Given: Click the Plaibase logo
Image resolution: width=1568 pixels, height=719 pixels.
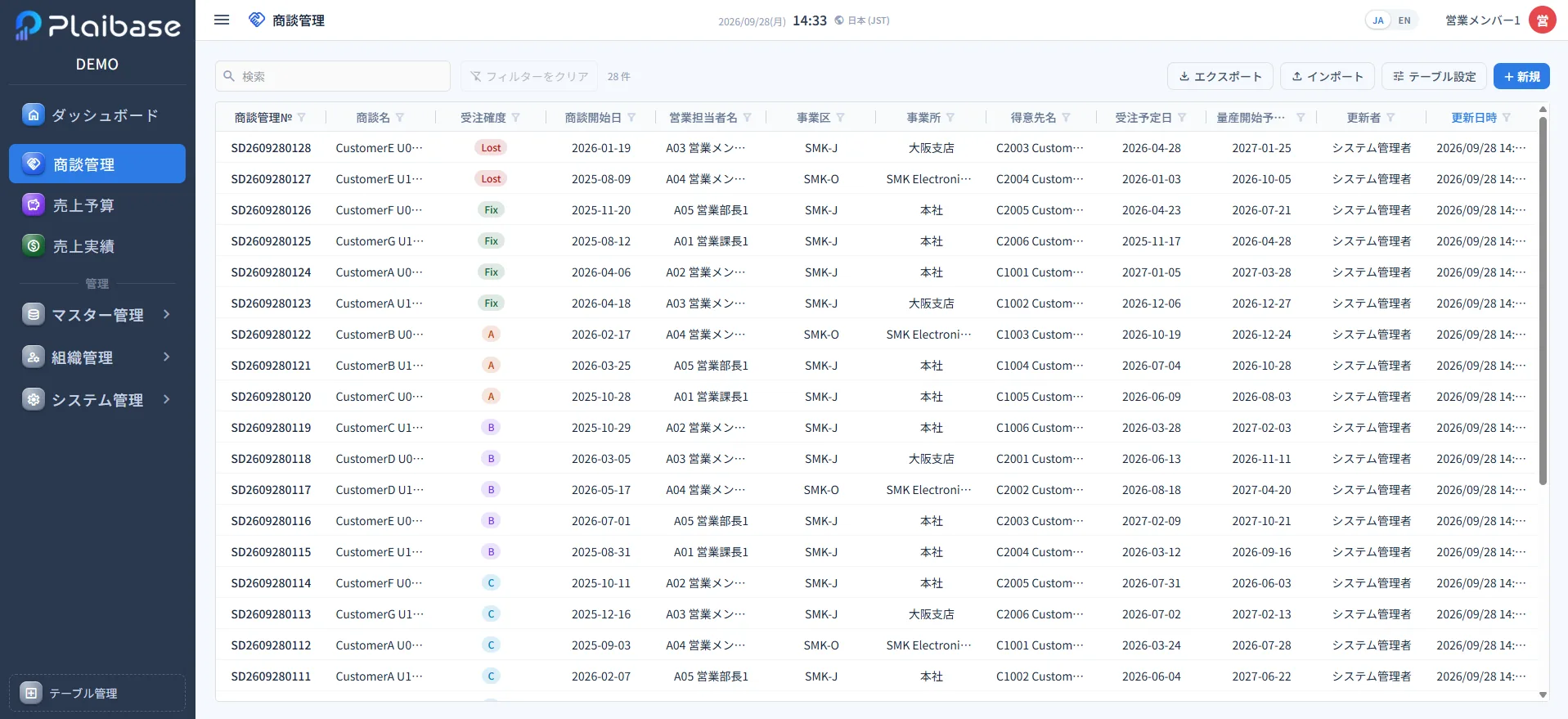Looking at the screenshot, I should [x=97, y=26].
